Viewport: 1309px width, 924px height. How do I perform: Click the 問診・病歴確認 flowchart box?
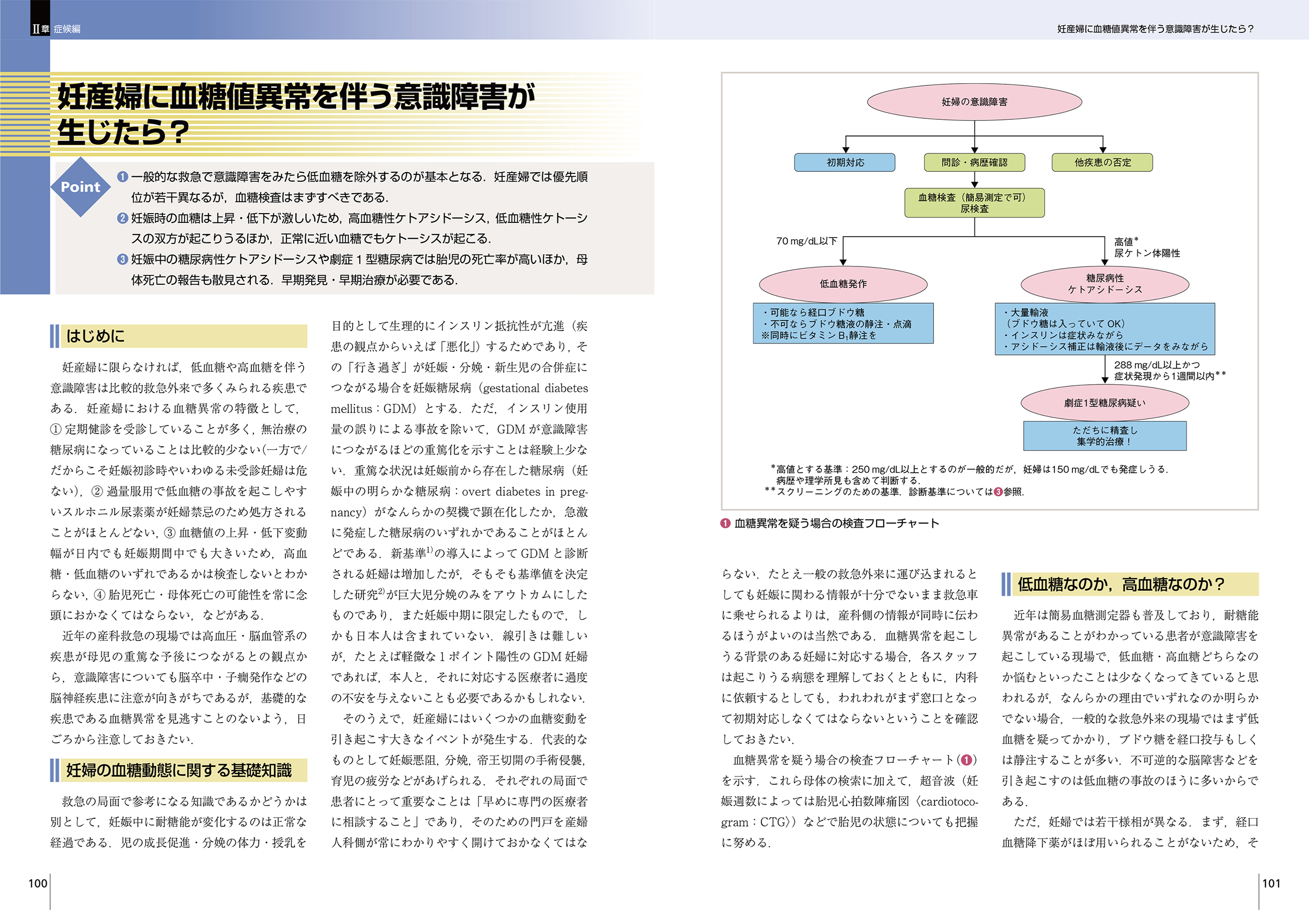(x=974, y=162)
